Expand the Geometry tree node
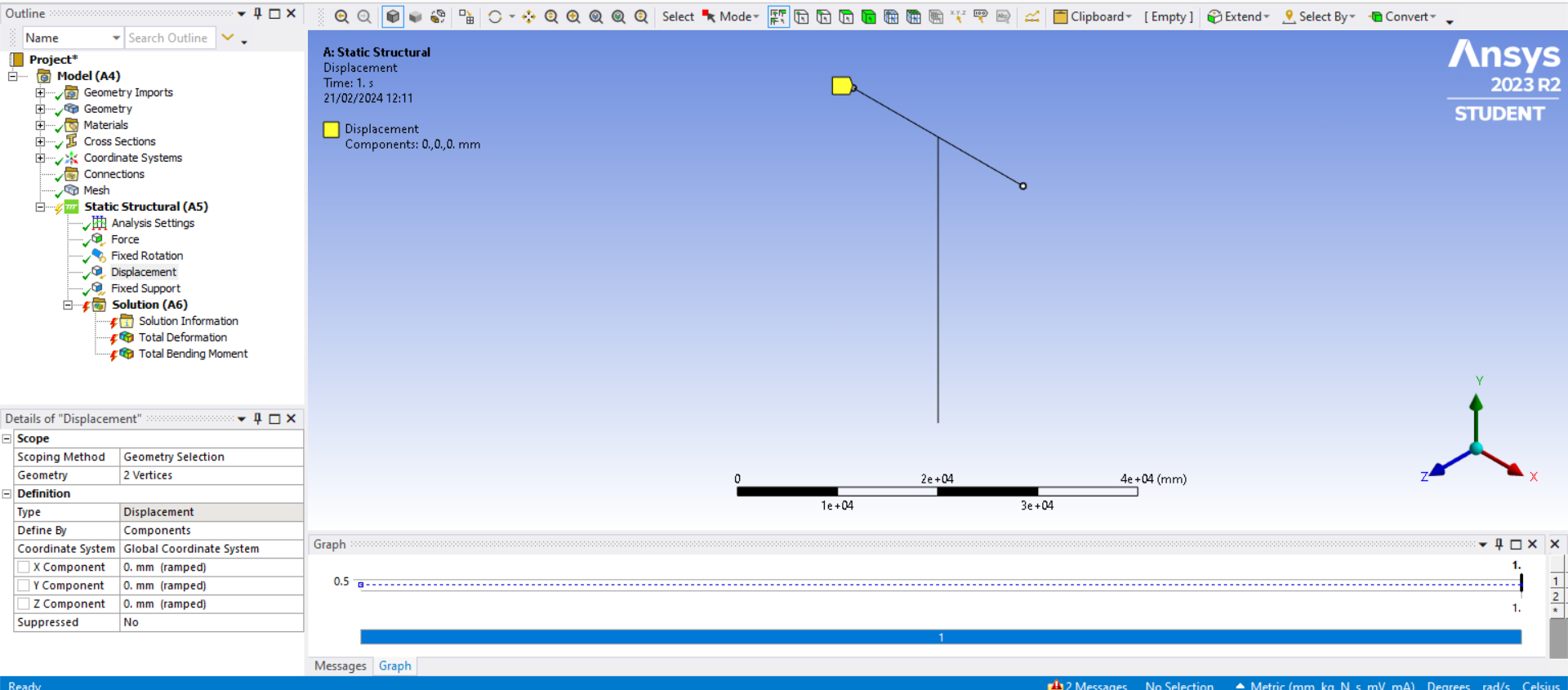Image resolution: width=1568 pixels, height=690 pixels. point(40,109)
